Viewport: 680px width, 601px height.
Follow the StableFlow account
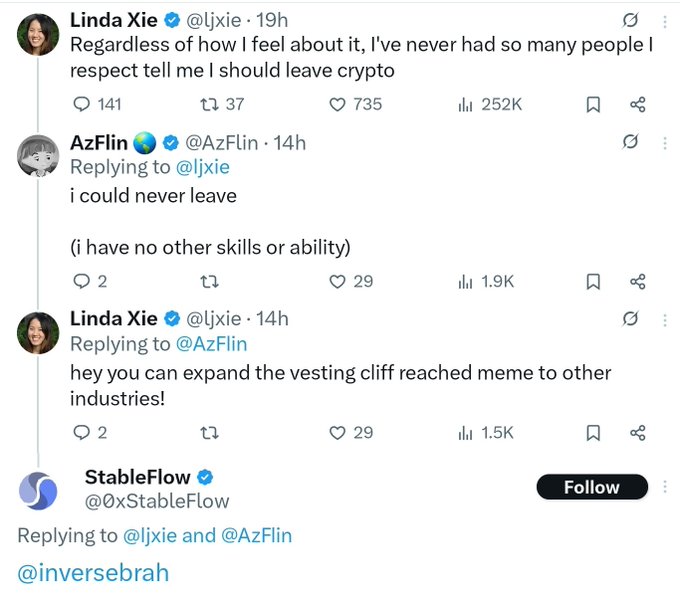591,487
